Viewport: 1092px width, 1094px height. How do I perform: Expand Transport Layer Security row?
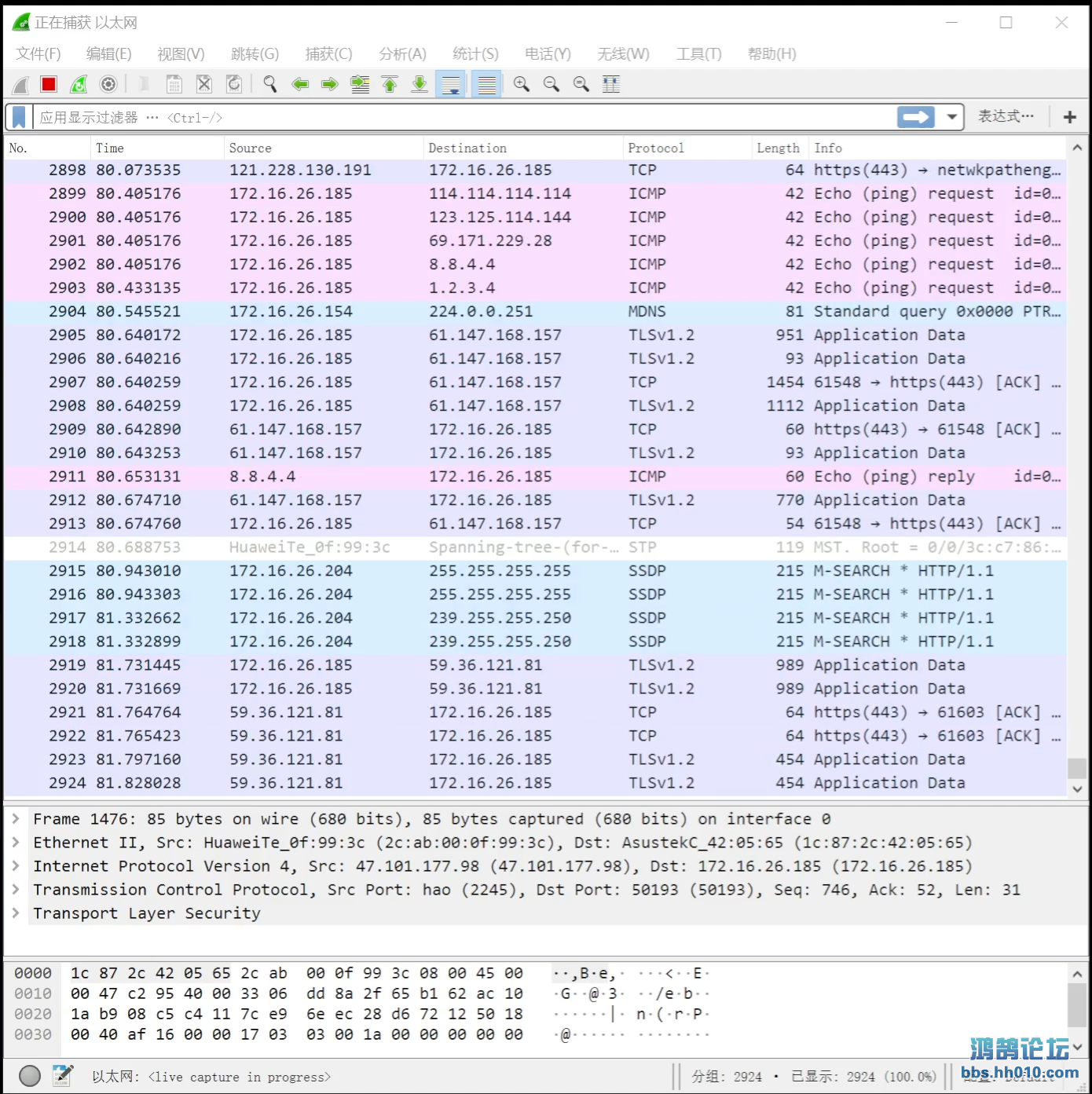15,913
